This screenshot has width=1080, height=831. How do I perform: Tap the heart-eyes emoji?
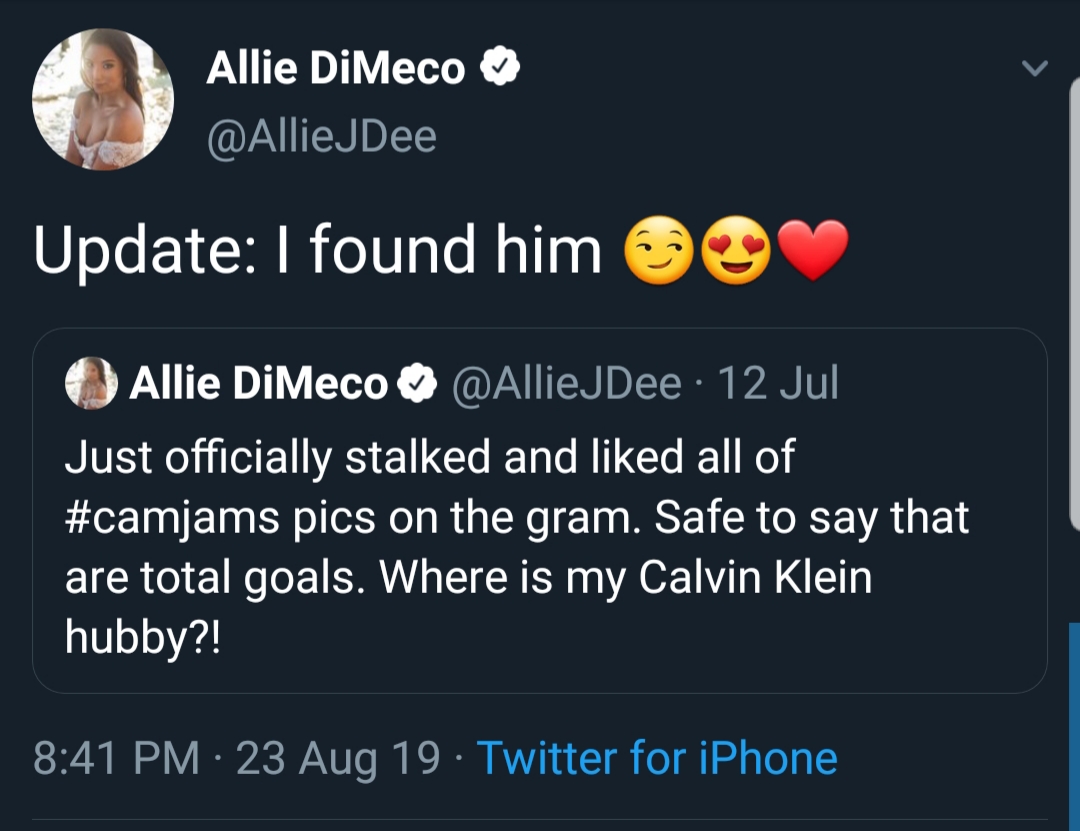tap(736, 249)
